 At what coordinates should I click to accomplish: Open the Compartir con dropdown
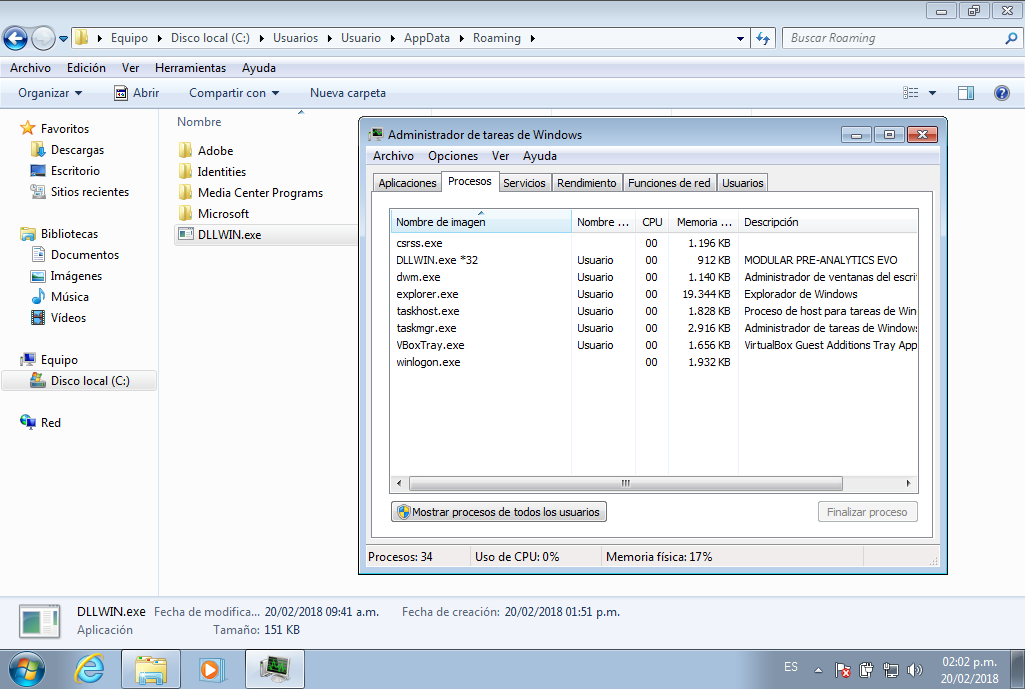(234, 93)
